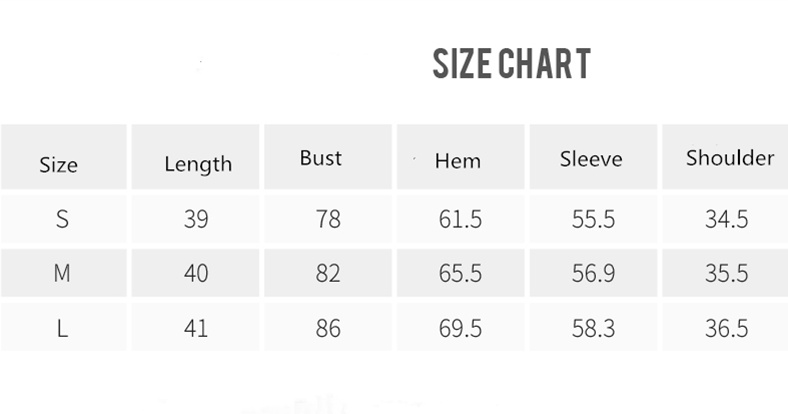
Task: Click the M size row label
Action: point(62,273)
